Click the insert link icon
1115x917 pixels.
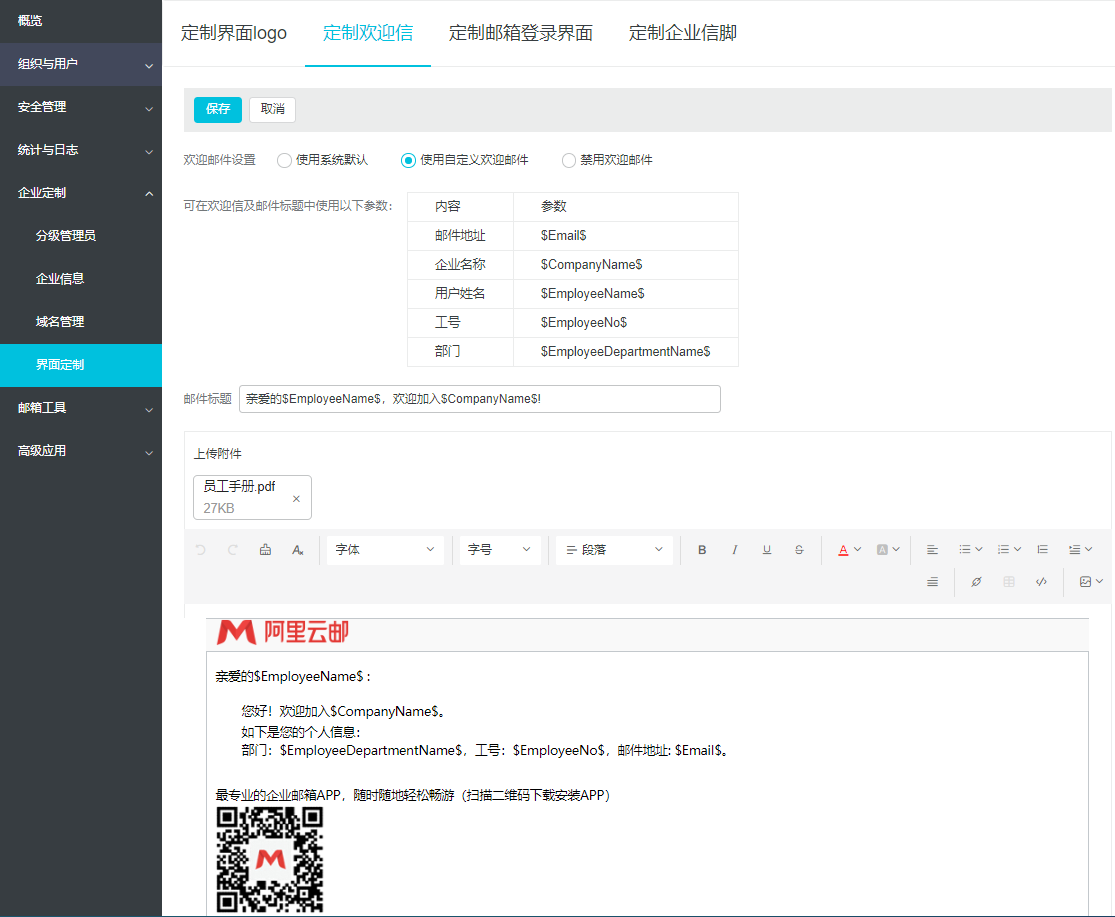coord(976,582)
